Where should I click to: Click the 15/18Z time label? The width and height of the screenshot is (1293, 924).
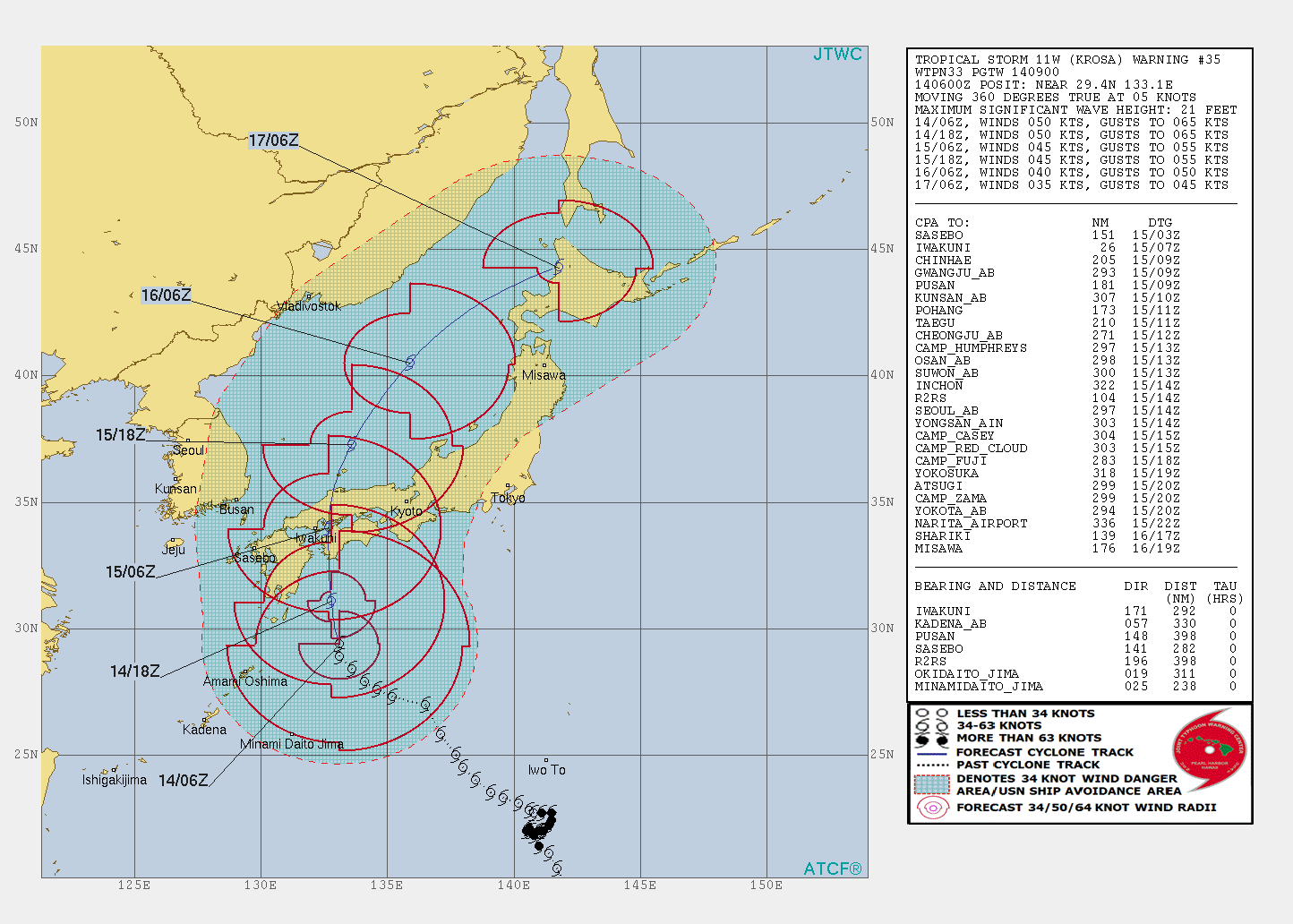[120, 435]
